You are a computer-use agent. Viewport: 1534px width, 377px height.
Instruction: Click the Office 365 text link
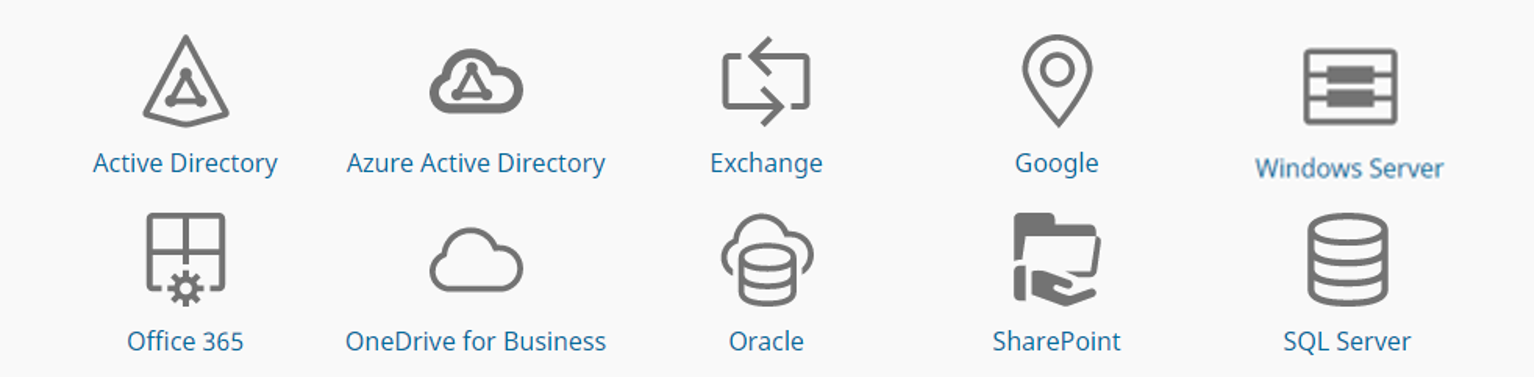[x=185, y=342]
